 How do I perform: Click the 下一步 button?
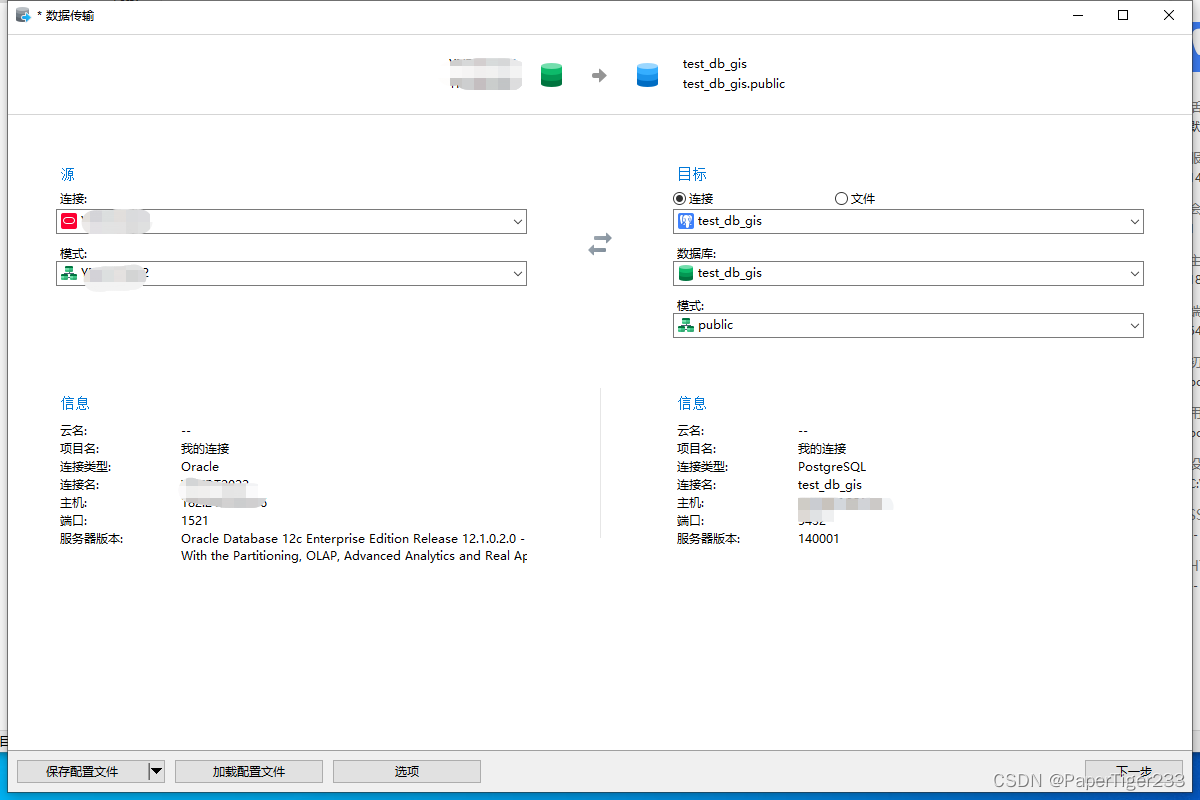(1133, 771)
